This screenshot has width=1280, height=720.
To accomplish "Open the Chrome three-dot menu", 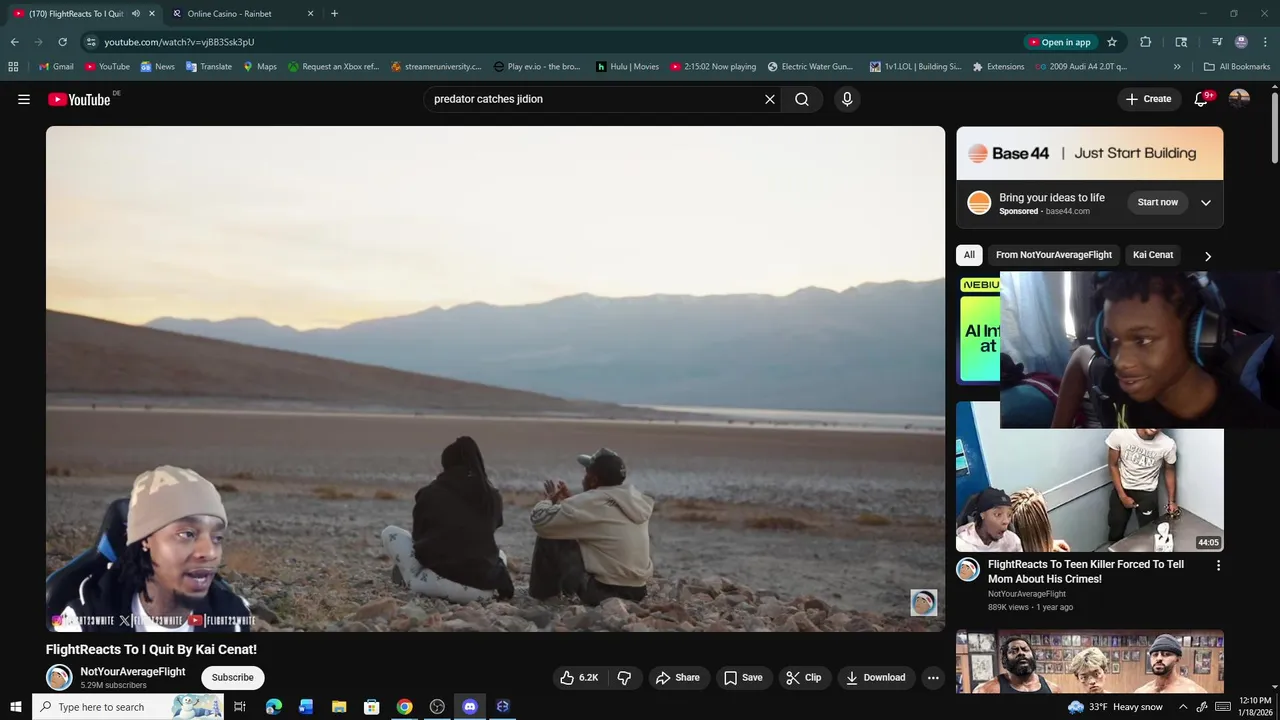I will click(1265, 42).
